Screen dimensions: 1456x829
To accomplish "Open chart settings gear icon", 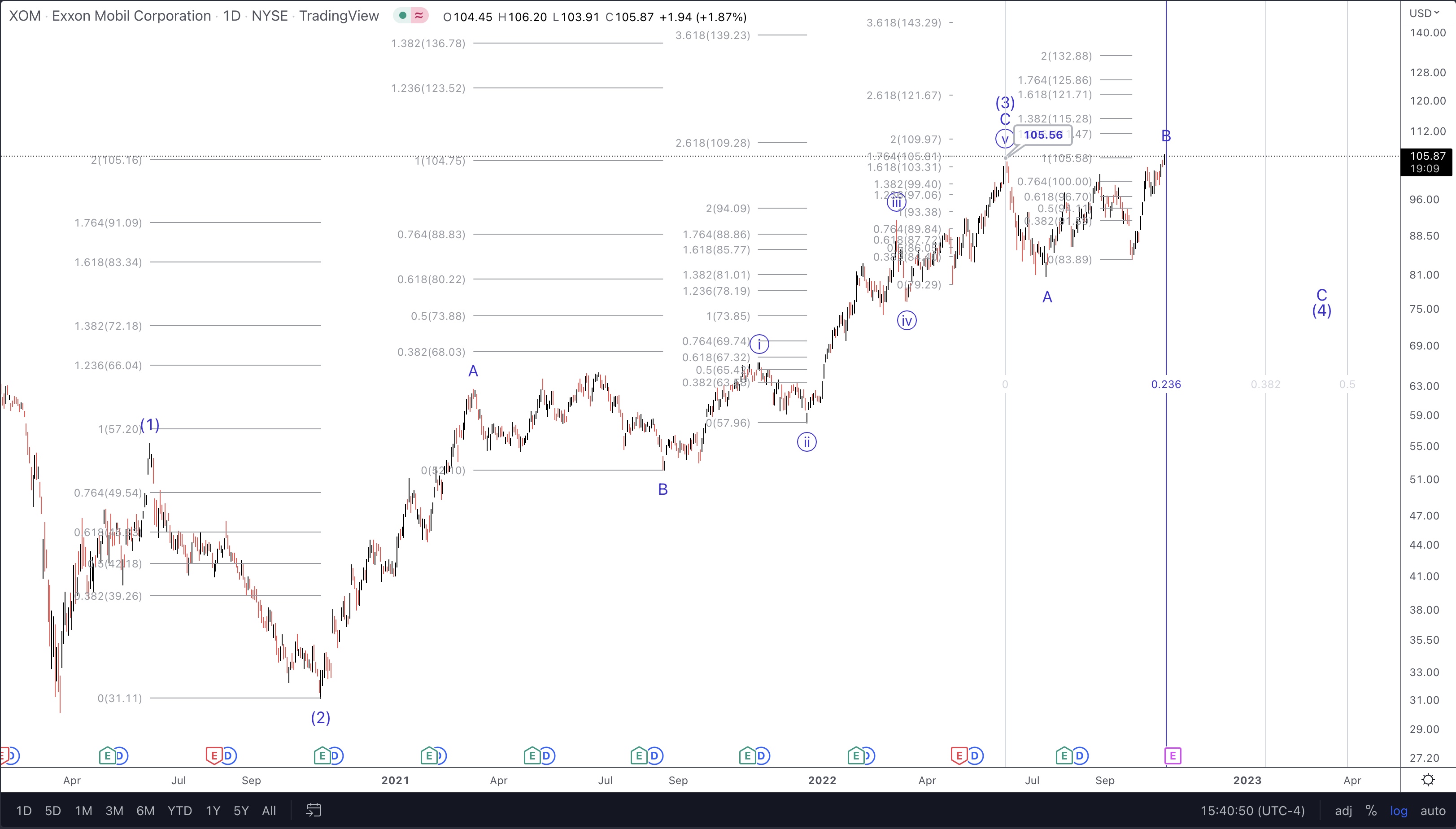I will pyautogui.click(x=1428, y=780).
